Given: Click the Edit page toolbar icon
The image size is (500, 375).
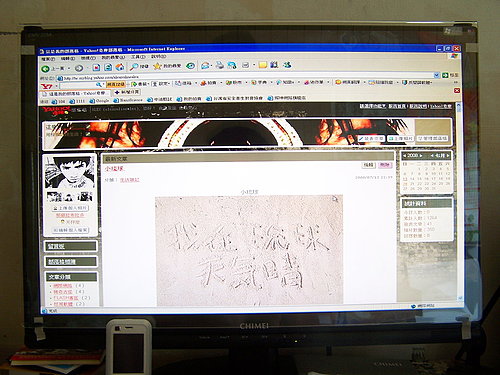Looking at the screenshot, I should (232, 65).
